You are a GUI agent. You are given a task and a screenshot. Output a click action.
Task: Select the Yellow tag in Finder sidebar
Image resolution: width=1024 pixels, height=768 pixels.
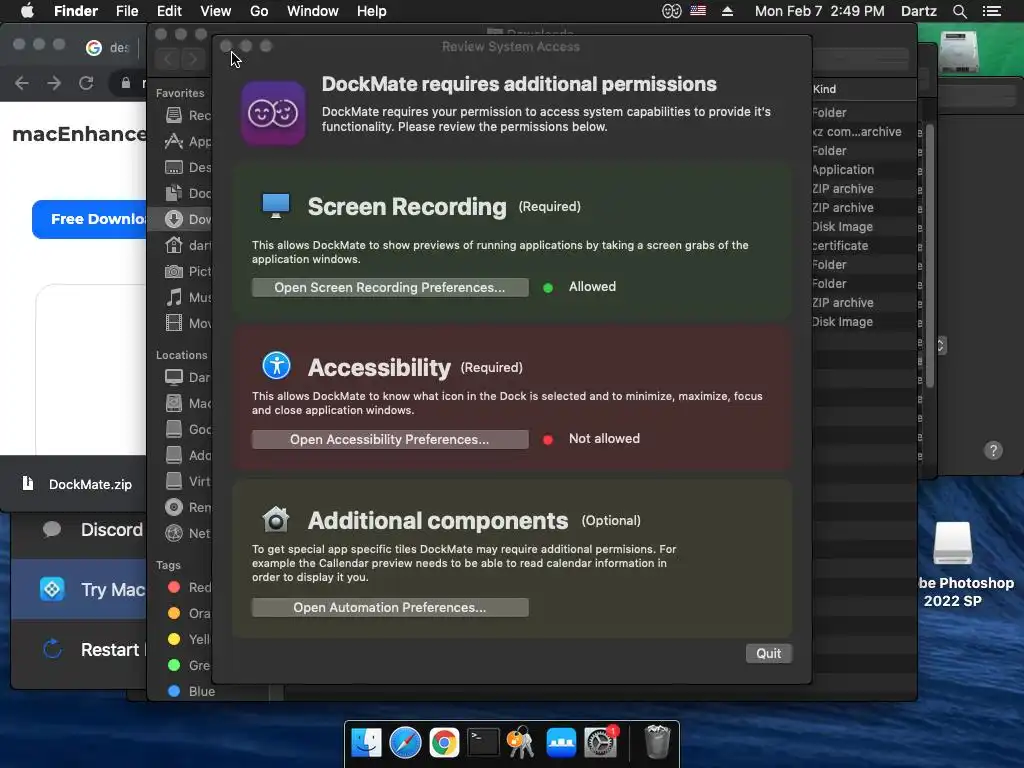pos(188,639)
